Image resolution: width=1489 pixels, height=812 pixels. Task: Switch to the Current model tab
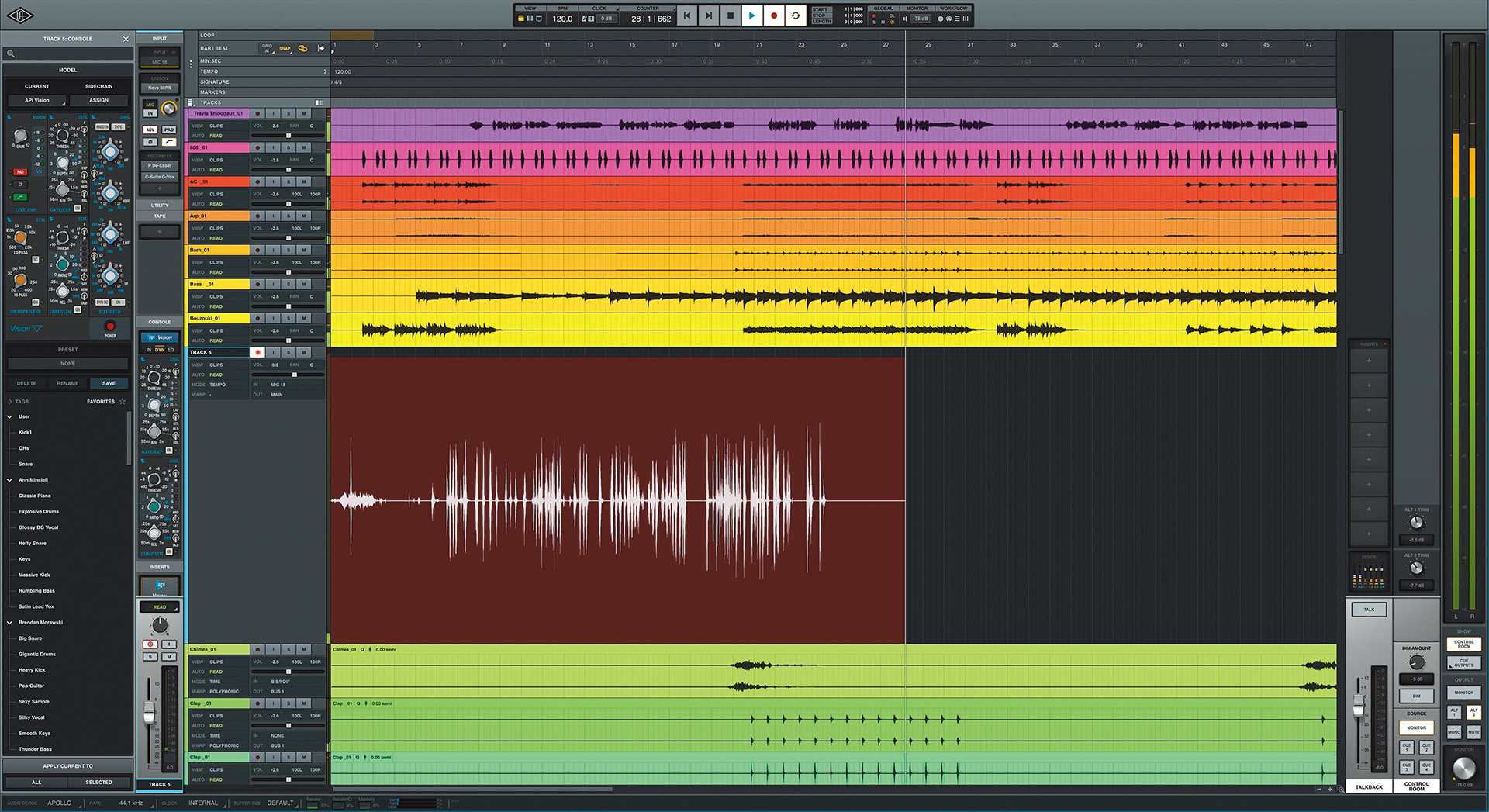(x=36, y=86)
